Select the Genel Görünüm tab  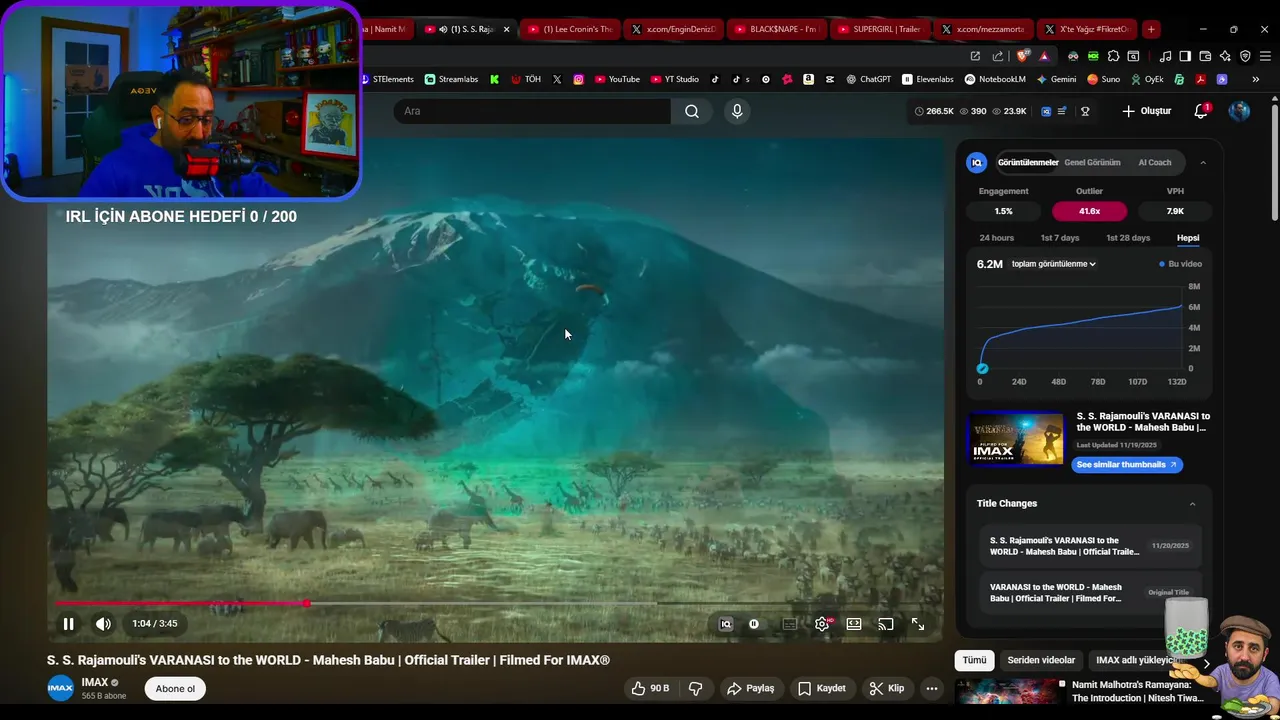[x=1092, y=162]
